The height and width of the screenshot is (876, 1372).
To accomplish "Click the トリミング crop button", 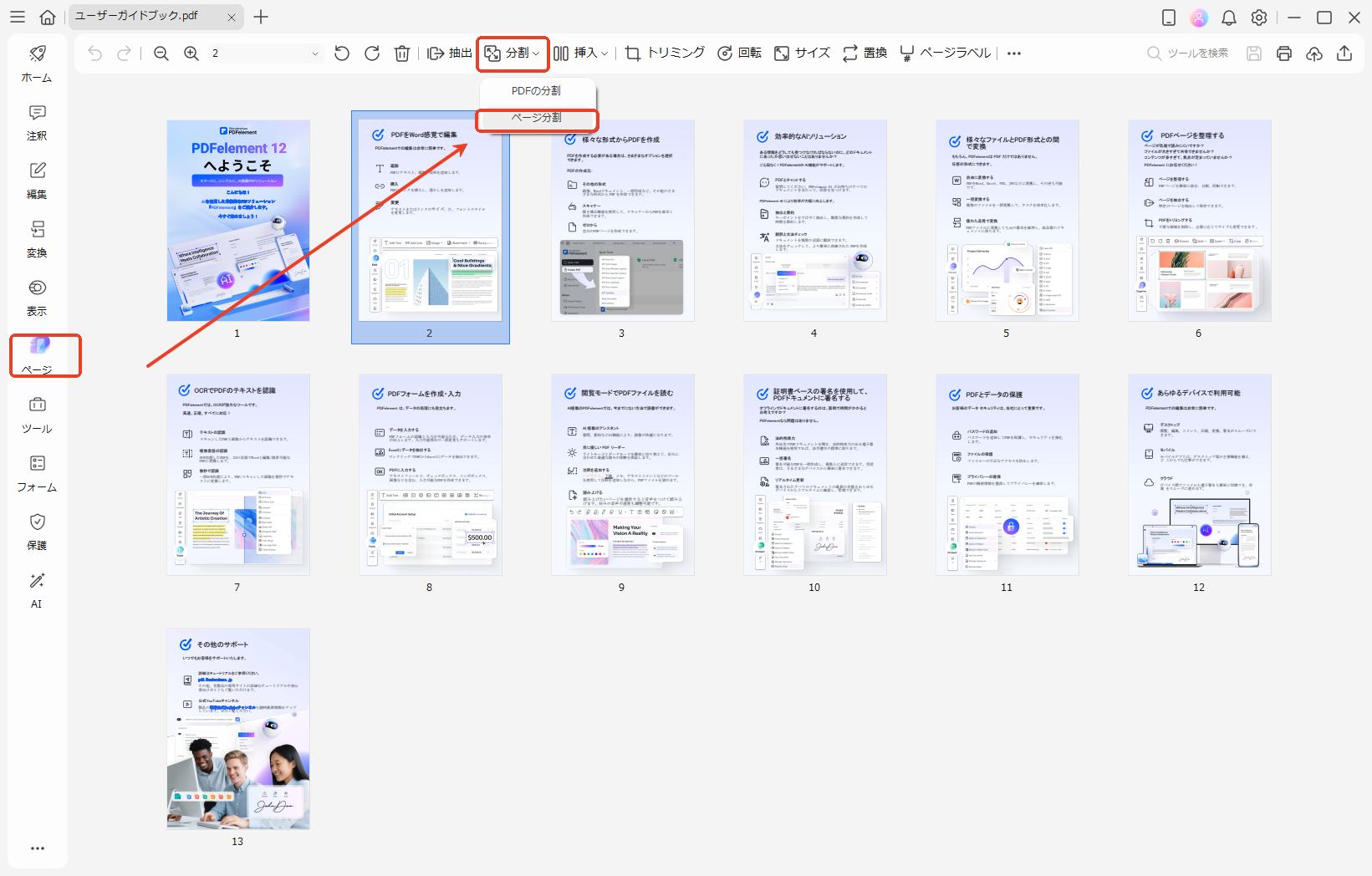I will [665, 53].
